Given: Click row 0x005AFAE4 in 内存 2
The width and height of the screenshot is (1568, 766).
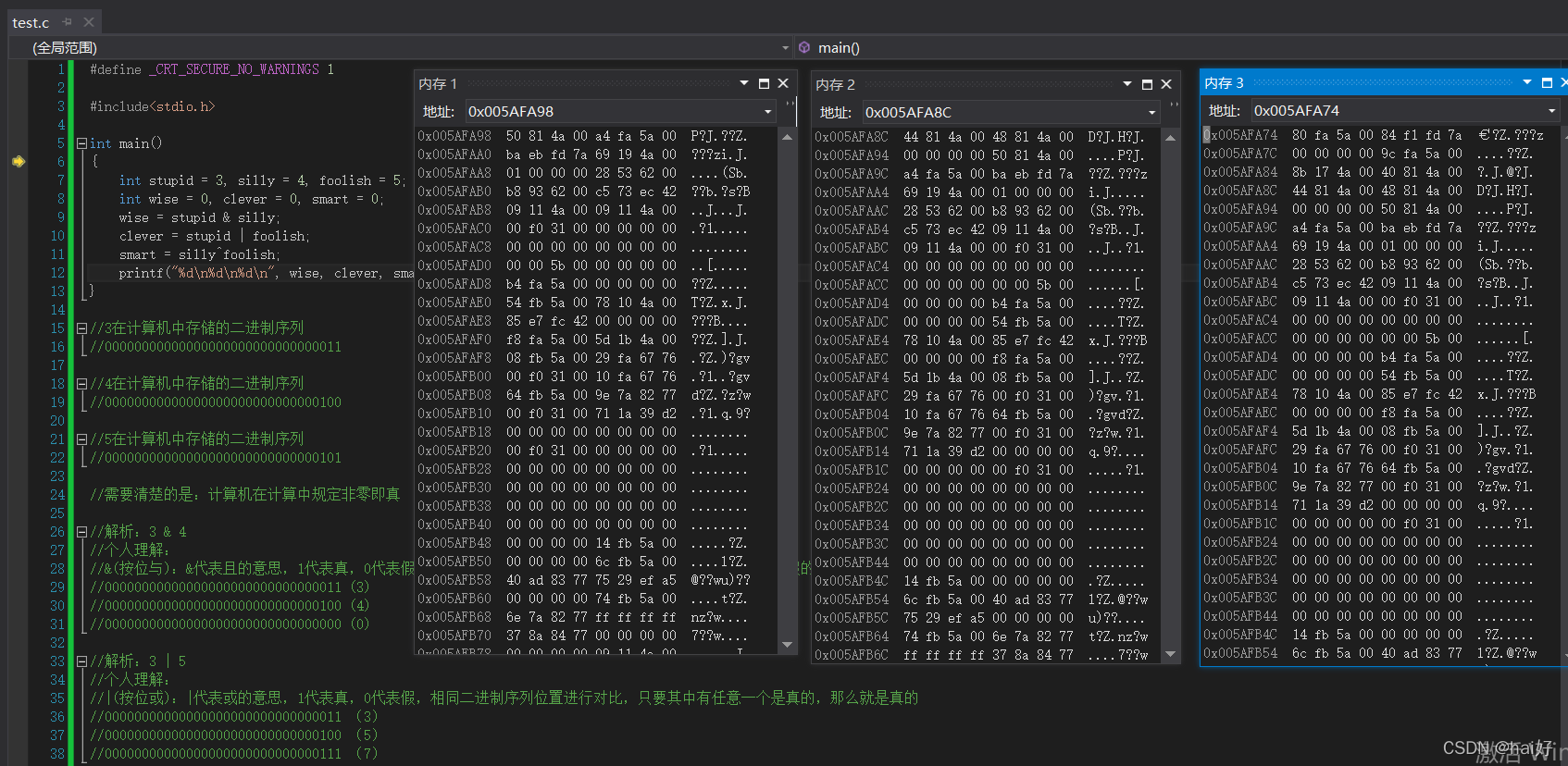Looking at the screenshot, I should point(980,340).
